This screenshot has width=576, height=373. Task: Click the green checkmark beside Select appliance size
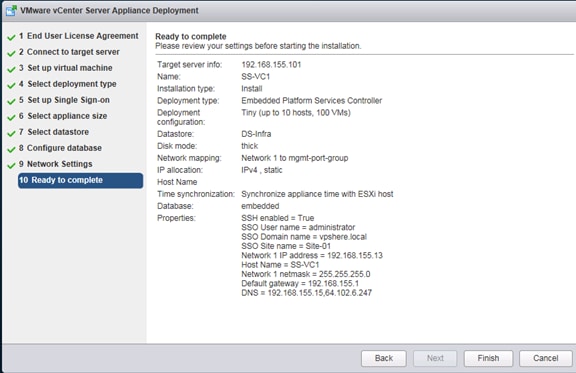pos(11,117)
